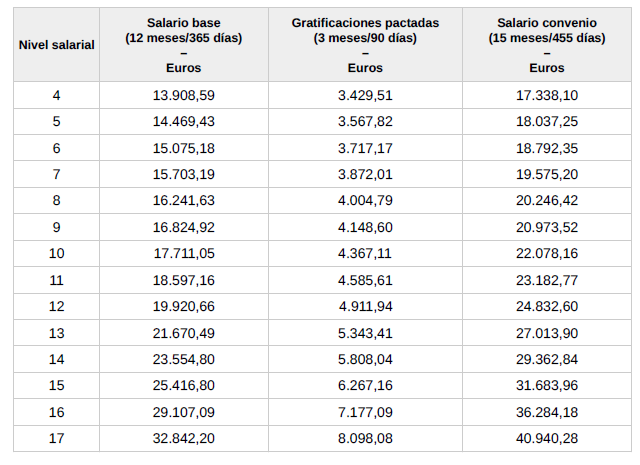
Task: Select salary level 7 row label
Action: [56, 174]
